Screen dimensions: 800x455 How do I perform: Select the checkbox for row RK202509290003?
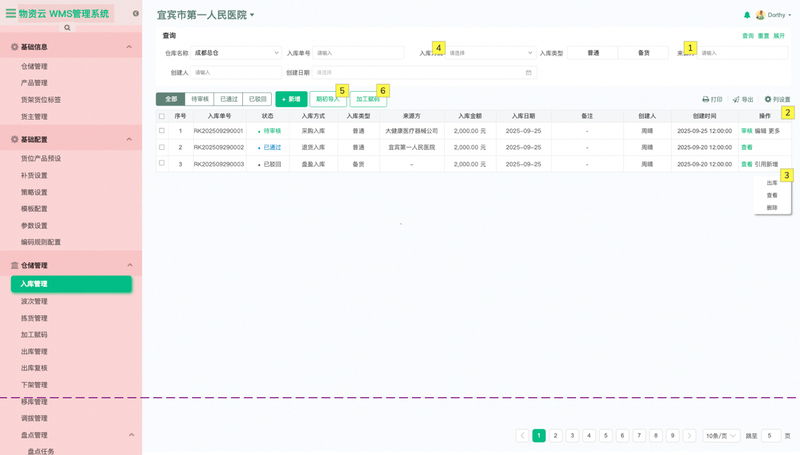(162, 164)
